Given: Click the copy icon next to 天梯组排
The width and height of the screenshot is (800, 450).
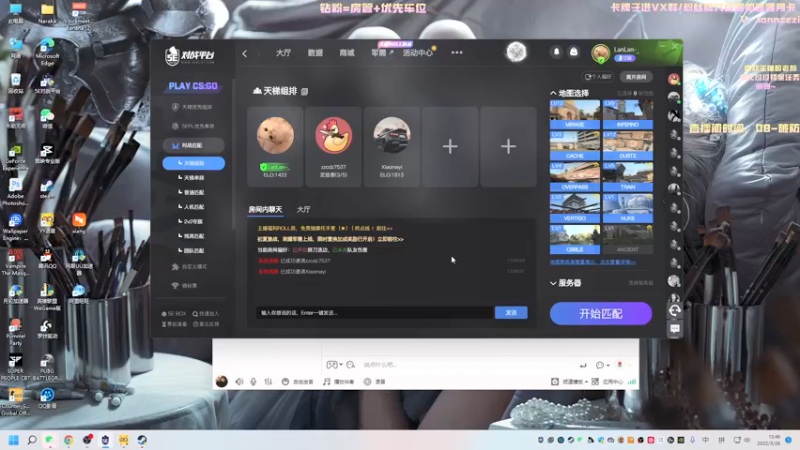Looking at the screenshot, I should coord(305,91).
